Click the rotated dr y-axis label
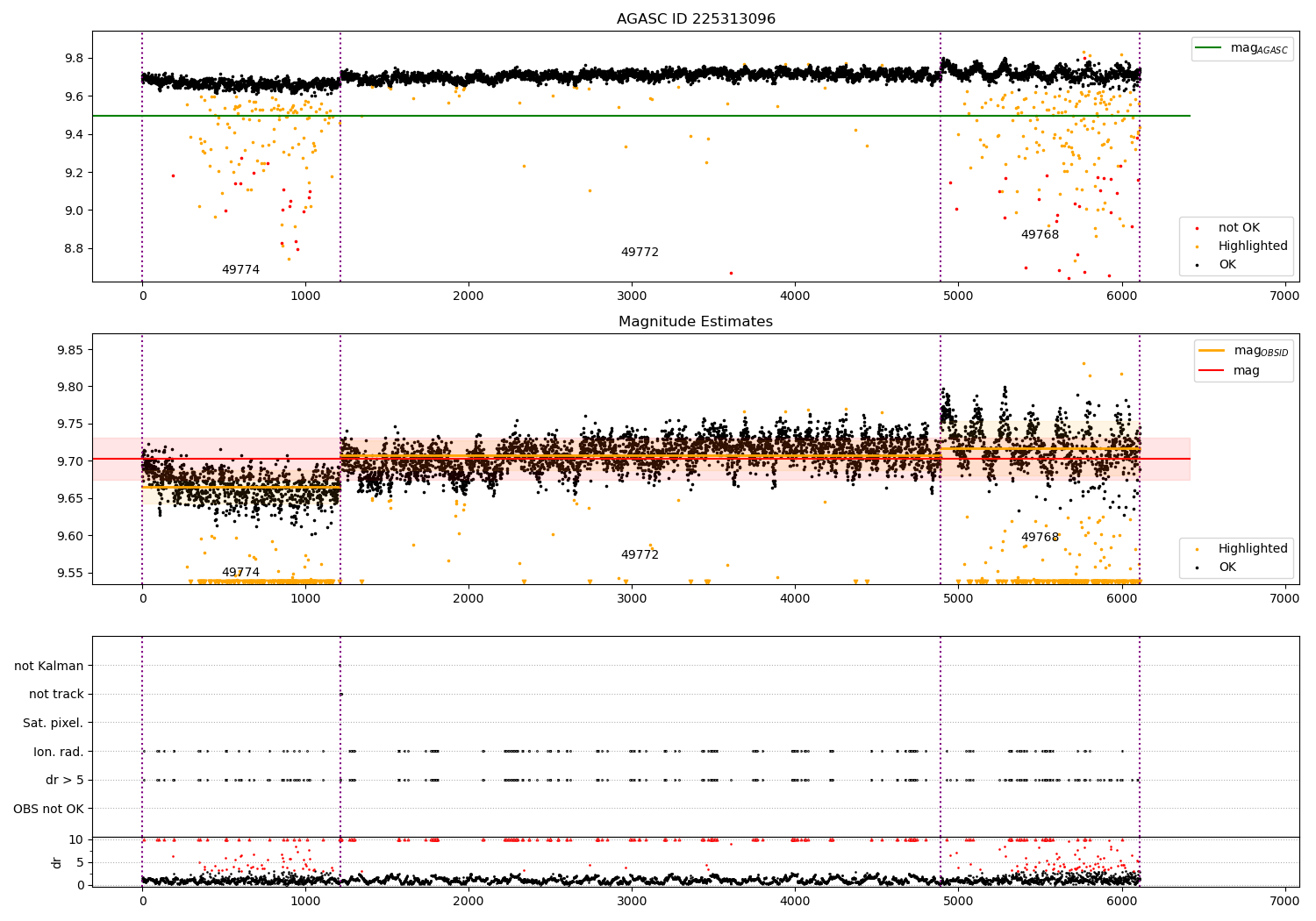The height and width of the screenshot is (921, 1316). 57,862
